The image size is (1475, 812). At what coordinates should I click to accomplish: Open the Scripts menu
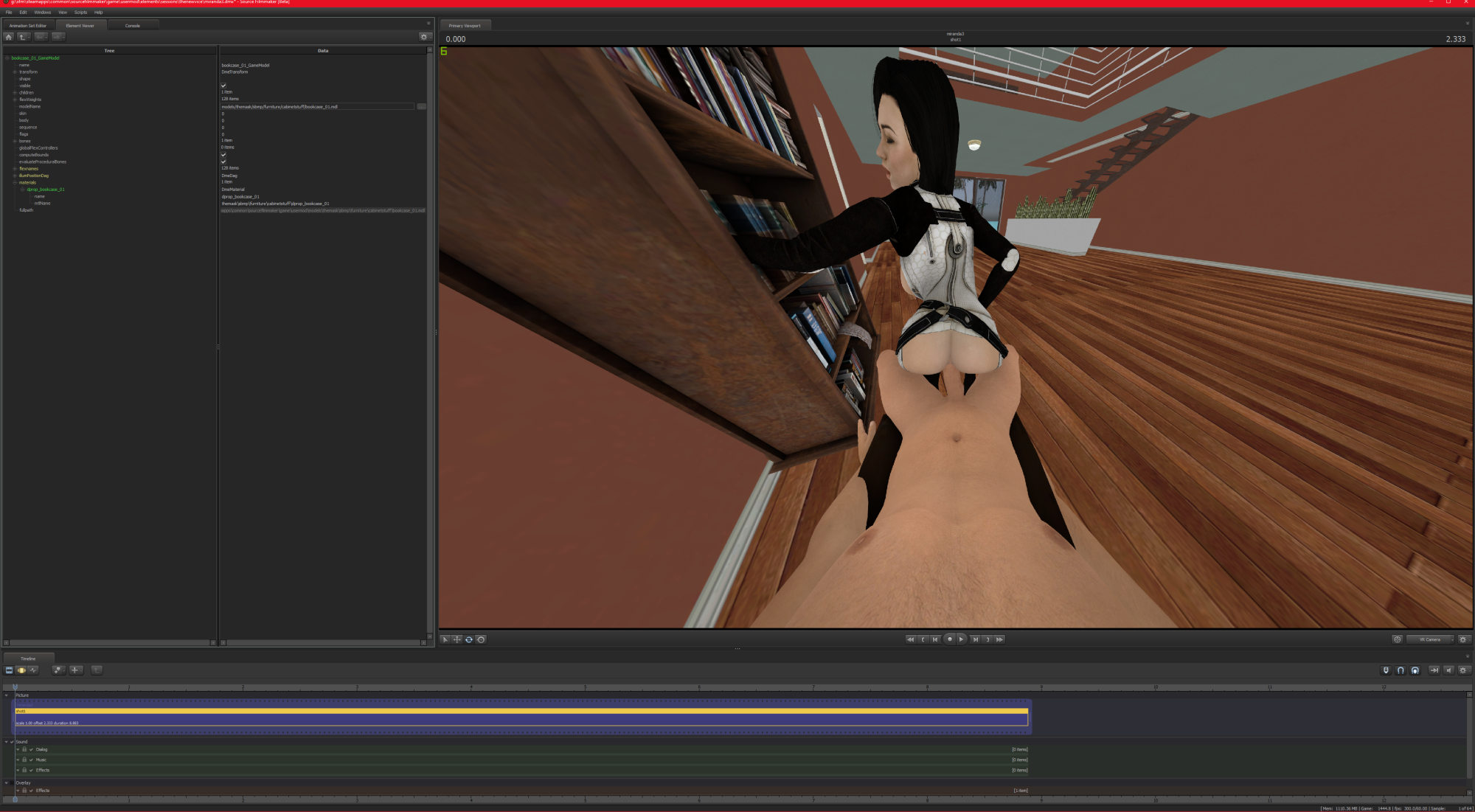pos(80,13)
